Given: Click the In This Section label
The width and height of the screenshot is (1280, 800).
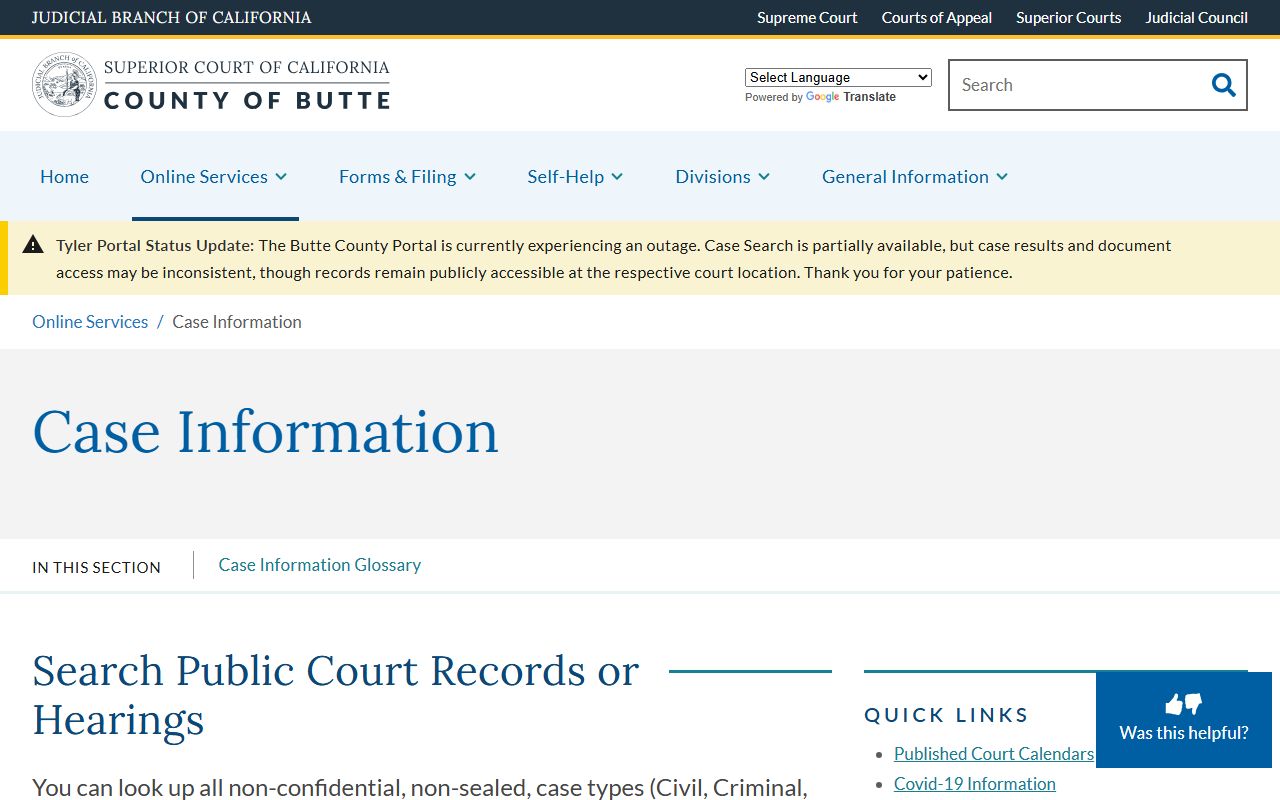Looking at the screenshot, I should pyautogui.click(x=96, y=567).
